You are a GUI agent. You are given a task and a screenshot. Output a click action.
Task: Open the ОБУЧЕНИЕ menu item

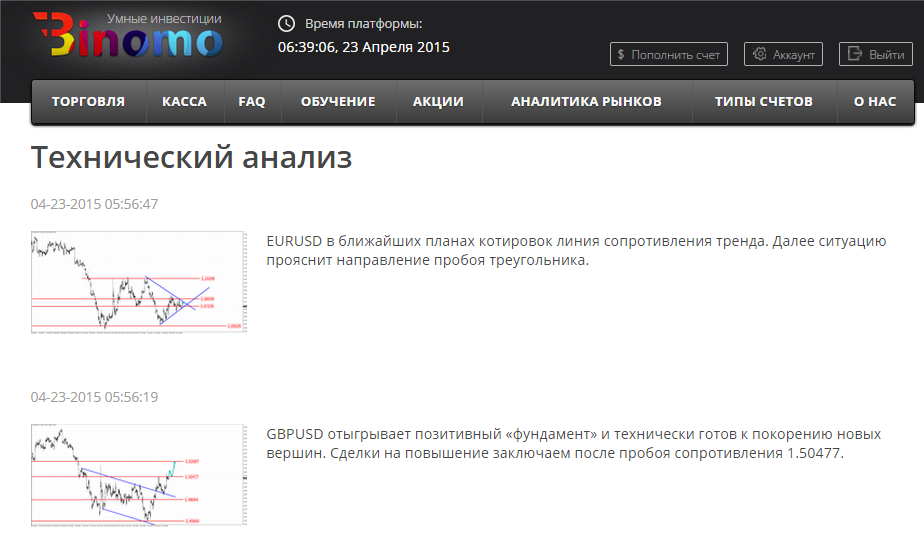(338, 102)
